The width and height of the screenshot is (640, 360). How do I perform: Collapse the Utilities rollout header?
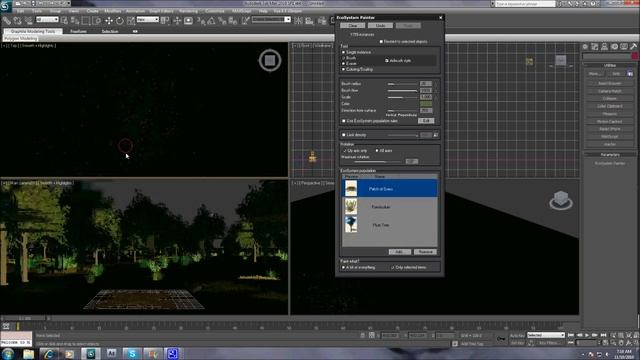pos(610,65)
